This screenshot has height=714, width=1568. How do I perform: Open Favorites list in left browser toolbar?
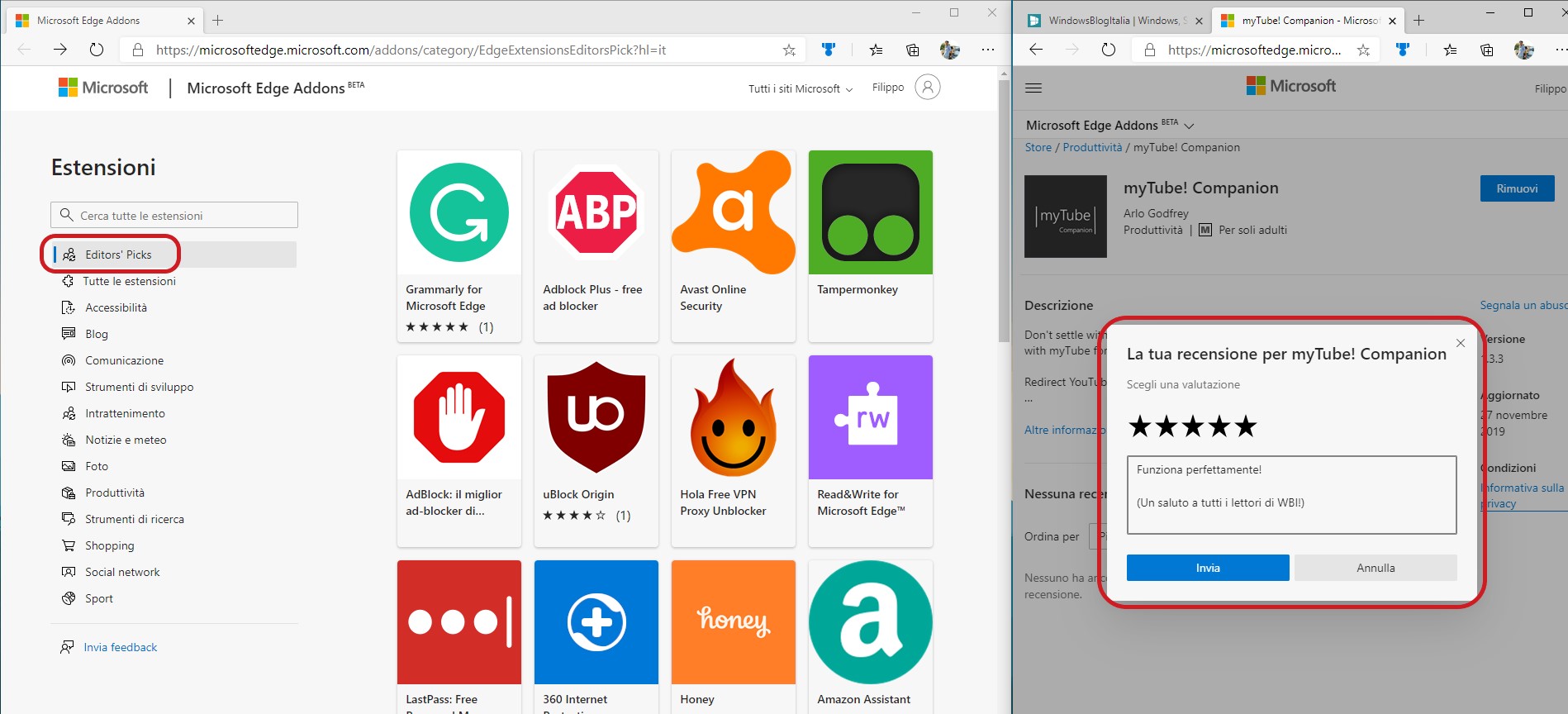tap(876, 50)
